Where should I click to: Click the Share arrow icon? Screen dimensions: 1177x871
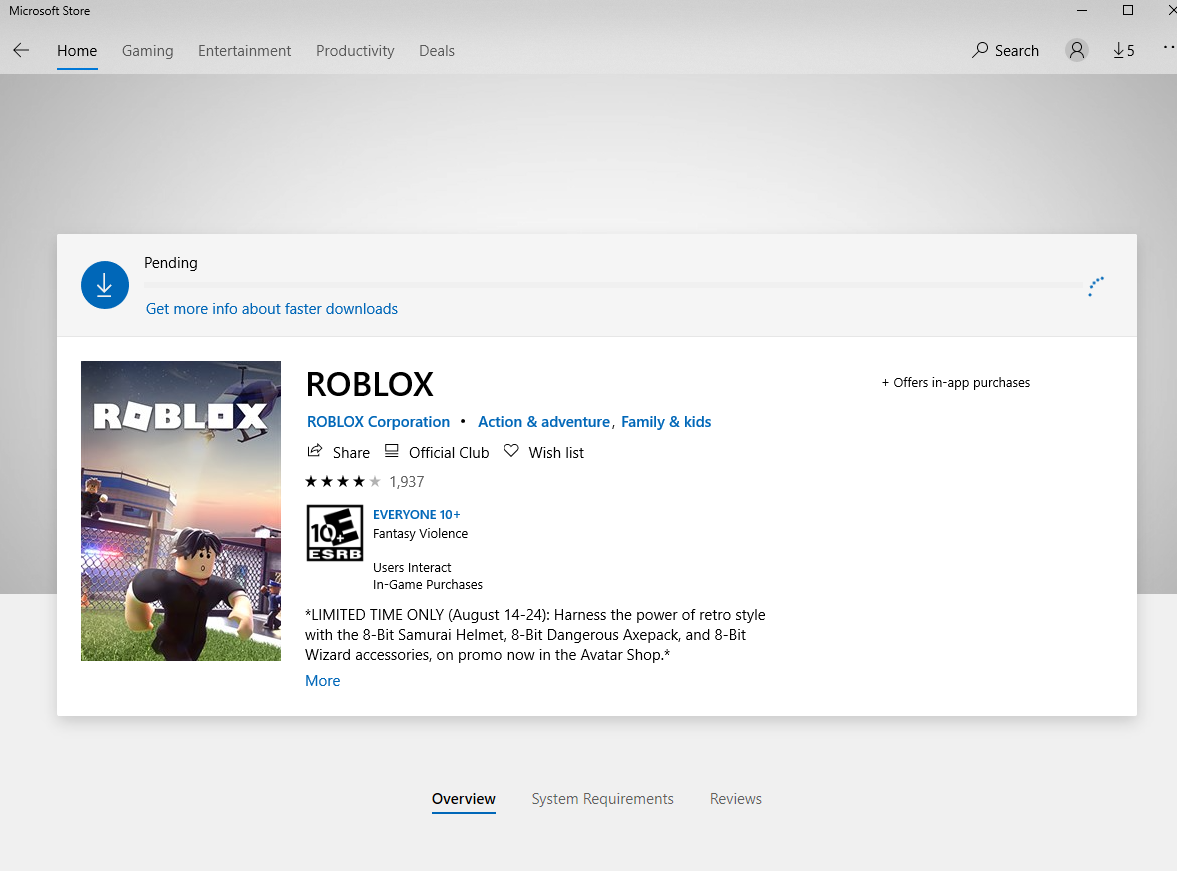click(x=315, y=451)
